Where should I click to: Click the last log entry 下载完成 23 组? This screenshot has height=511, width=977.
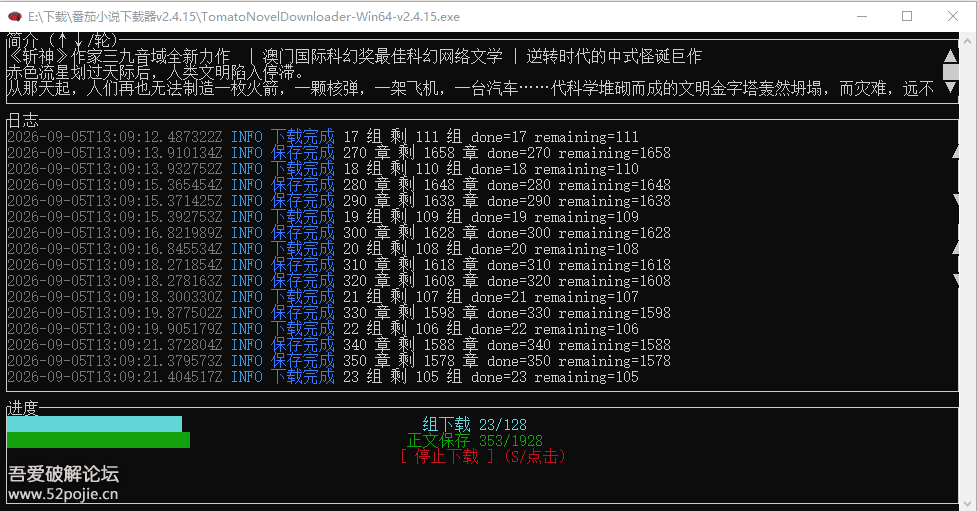[323, 377]
